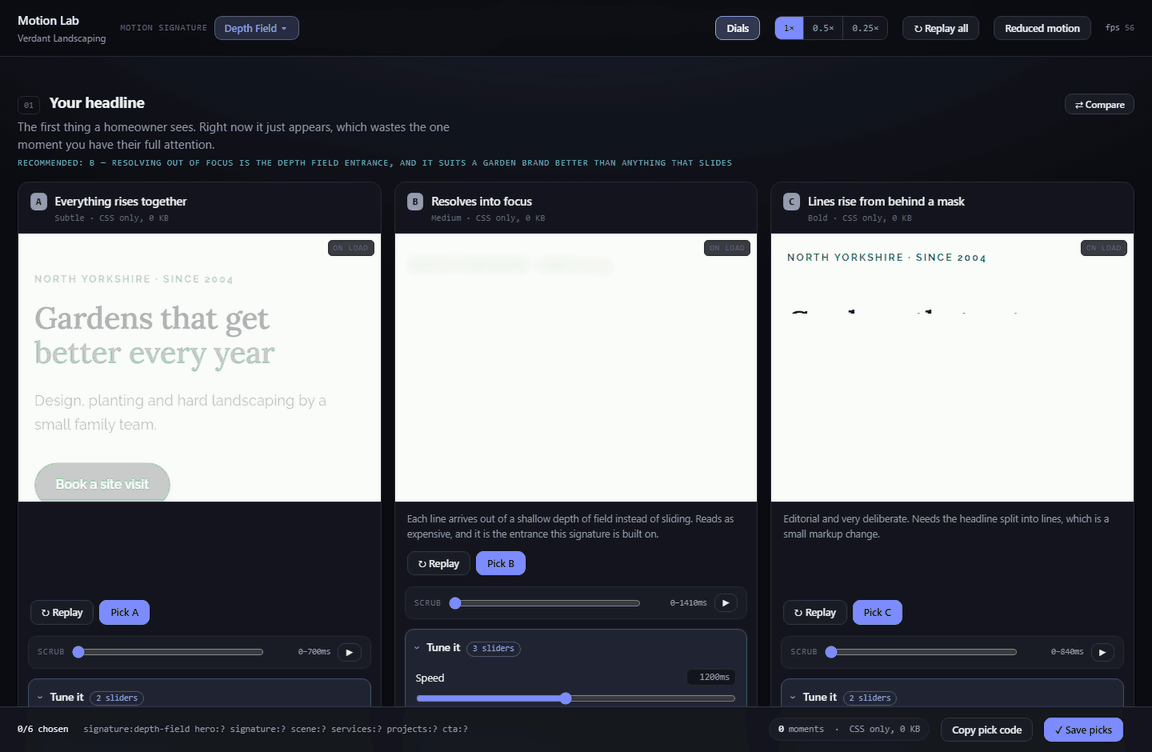Select 0.25× playback speed
The width and height of the screenshot is (1152, 752).
pos(865,28)
